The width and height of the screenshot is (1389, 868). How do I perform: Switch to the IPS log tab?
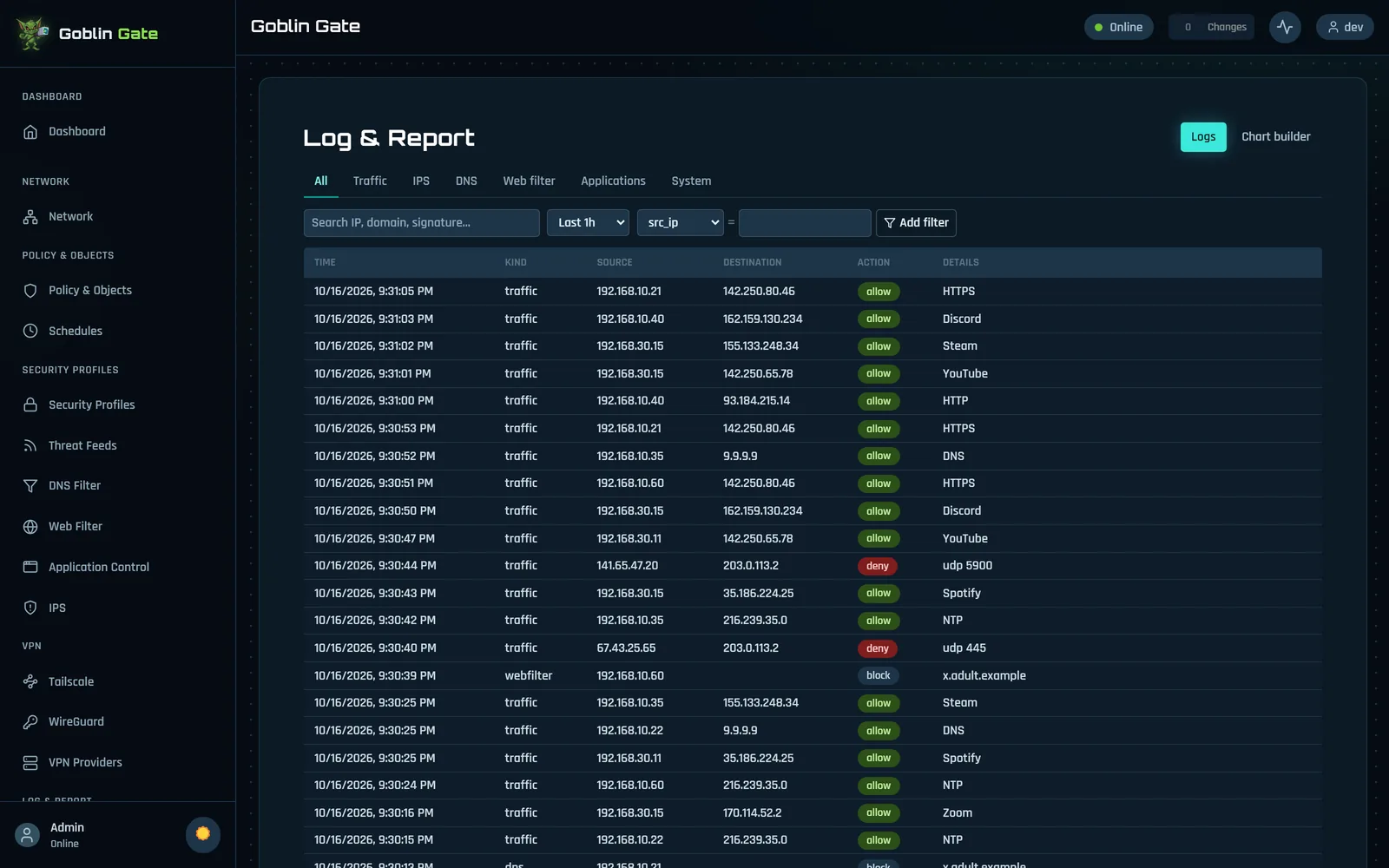tap(421, 181)
